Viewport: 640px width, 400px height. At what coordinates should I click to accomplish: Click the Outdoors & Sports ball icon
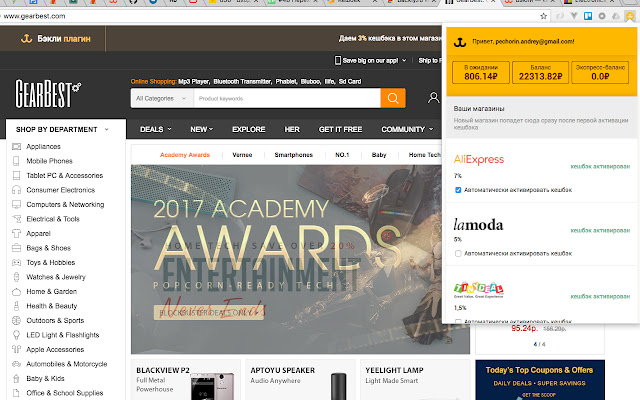(x=16, y=320)
